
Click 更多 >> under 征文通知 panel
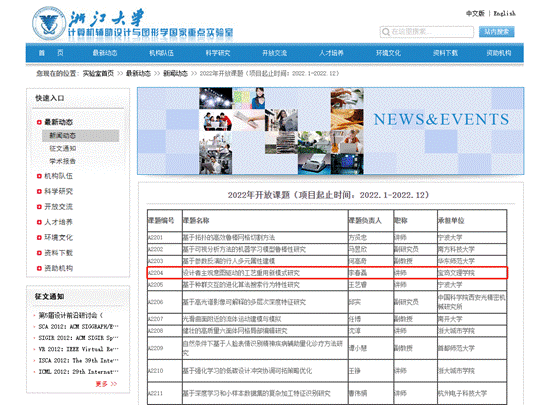(x=106, y=384)
